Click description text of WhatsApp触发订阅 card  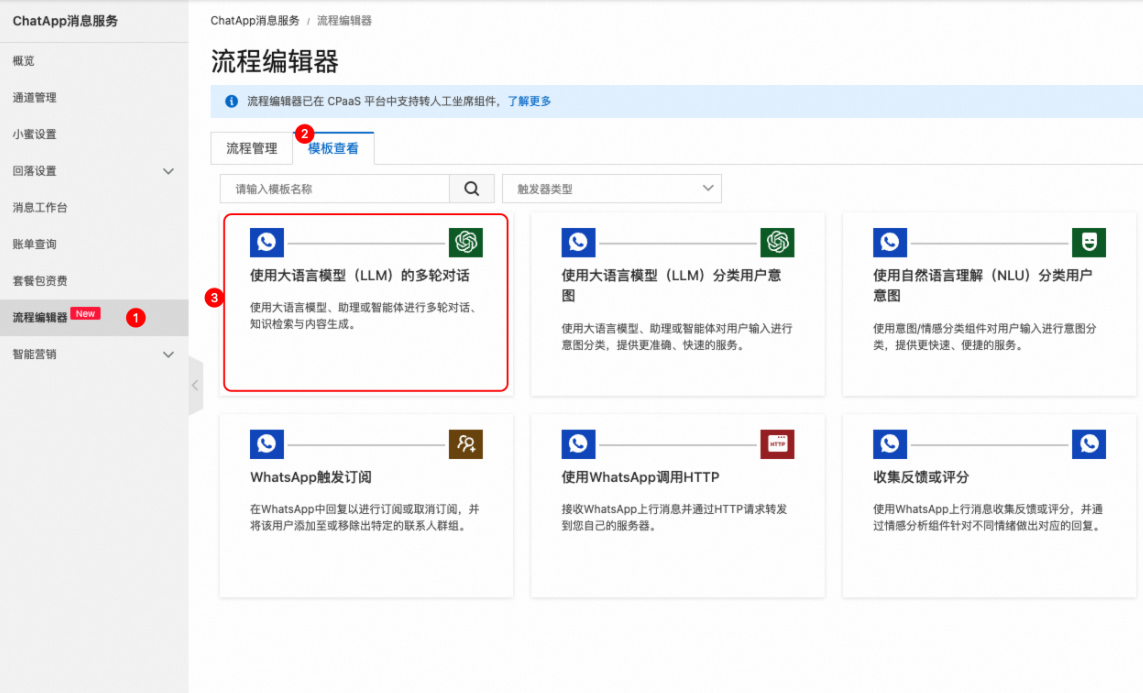tap(364, 517)
